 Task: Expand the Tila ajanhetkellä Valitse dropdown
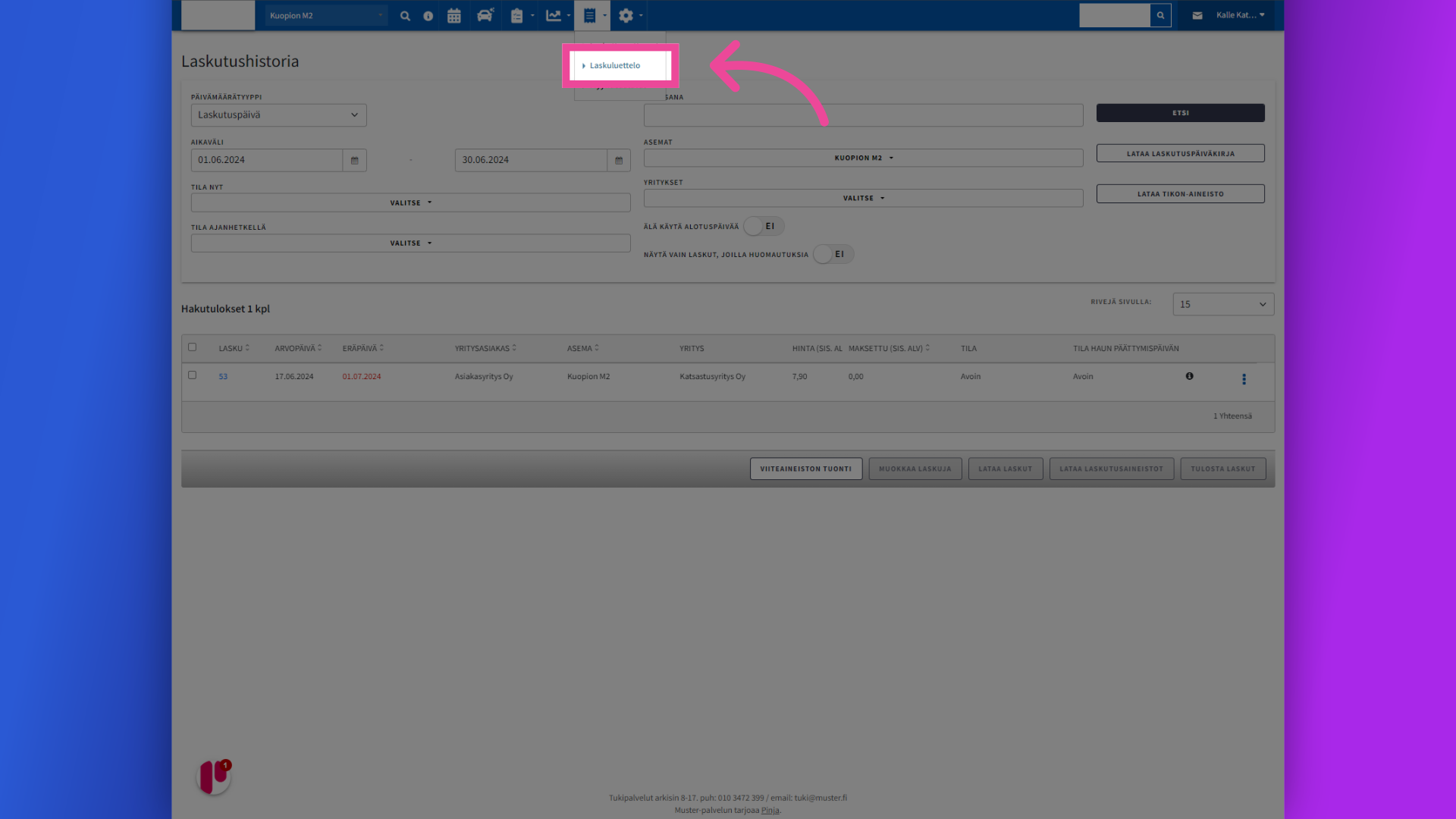pyautogui.click(x=410, y=243)
